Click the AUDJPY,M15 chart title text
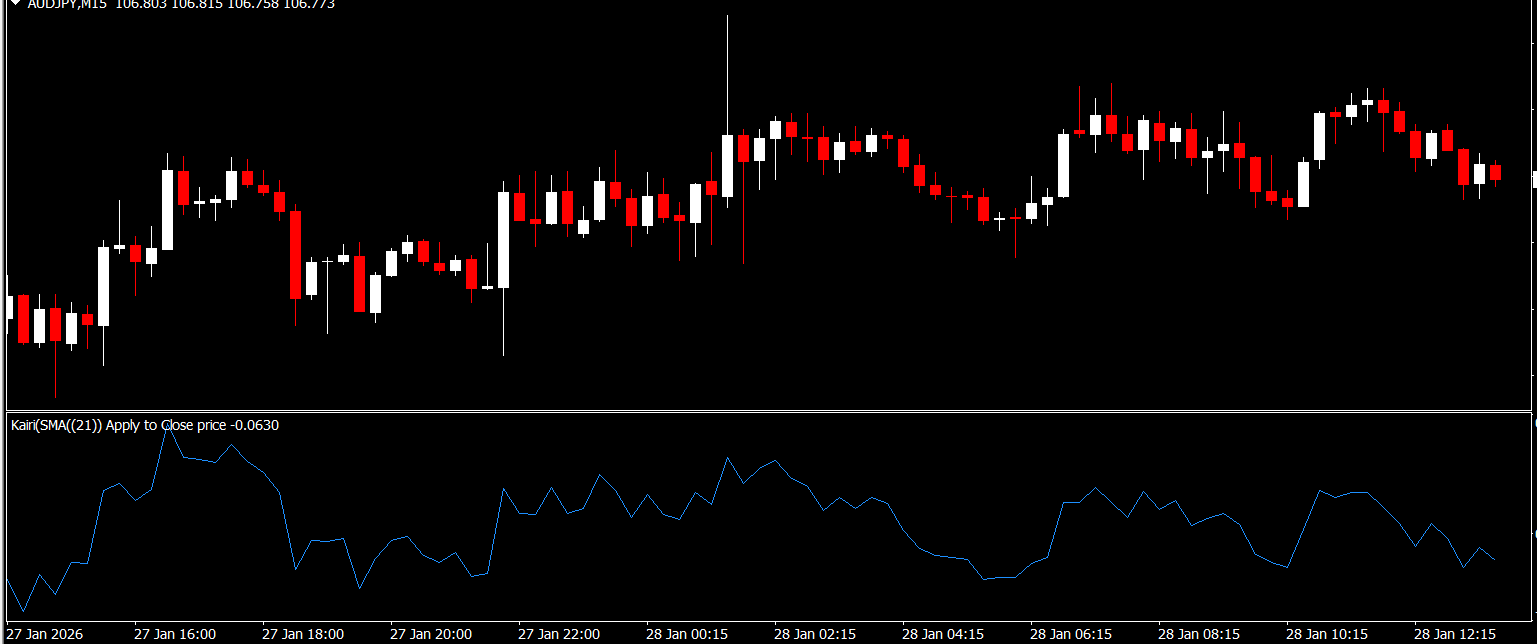Viewport: 1537px width, 644px height. click(x=70, y=4)
